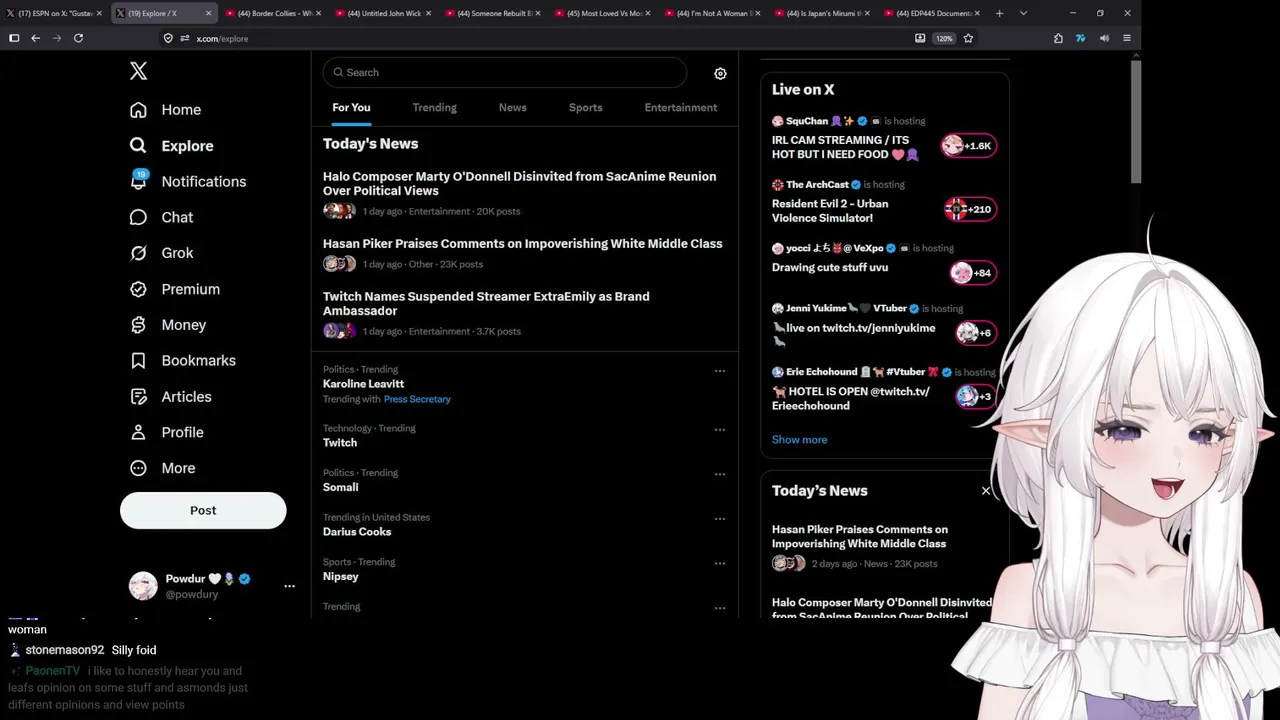Click the +1.6K listeners badge

pos(968,146)
